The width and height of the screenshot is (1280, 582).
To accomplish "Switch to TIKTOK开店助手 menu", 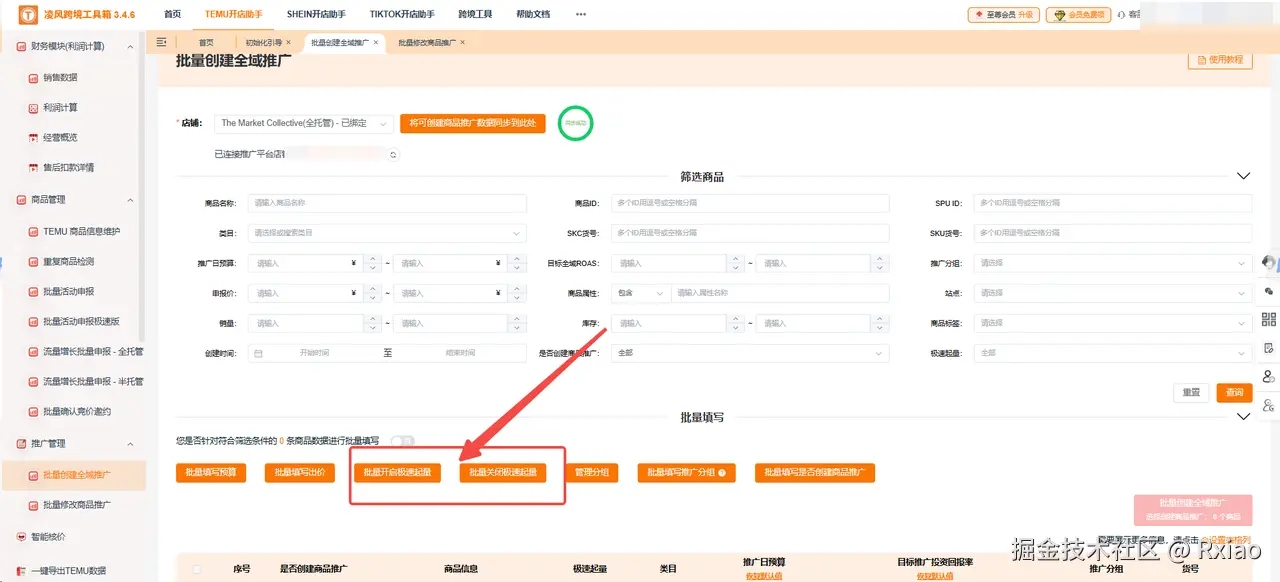I will tap(401, 14).
